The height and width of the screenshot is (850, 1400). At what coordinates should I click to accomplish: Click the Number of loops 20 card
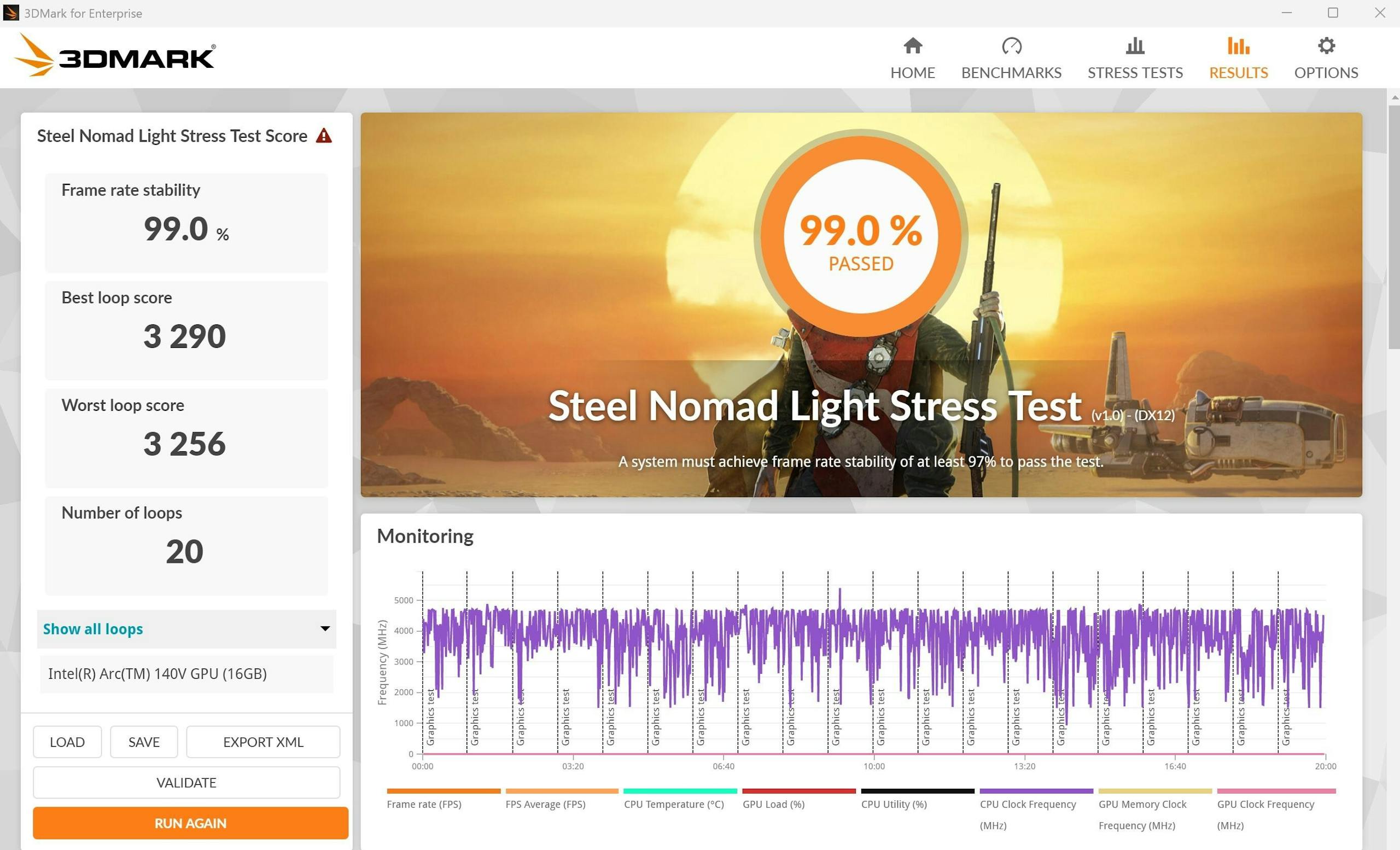186,545
